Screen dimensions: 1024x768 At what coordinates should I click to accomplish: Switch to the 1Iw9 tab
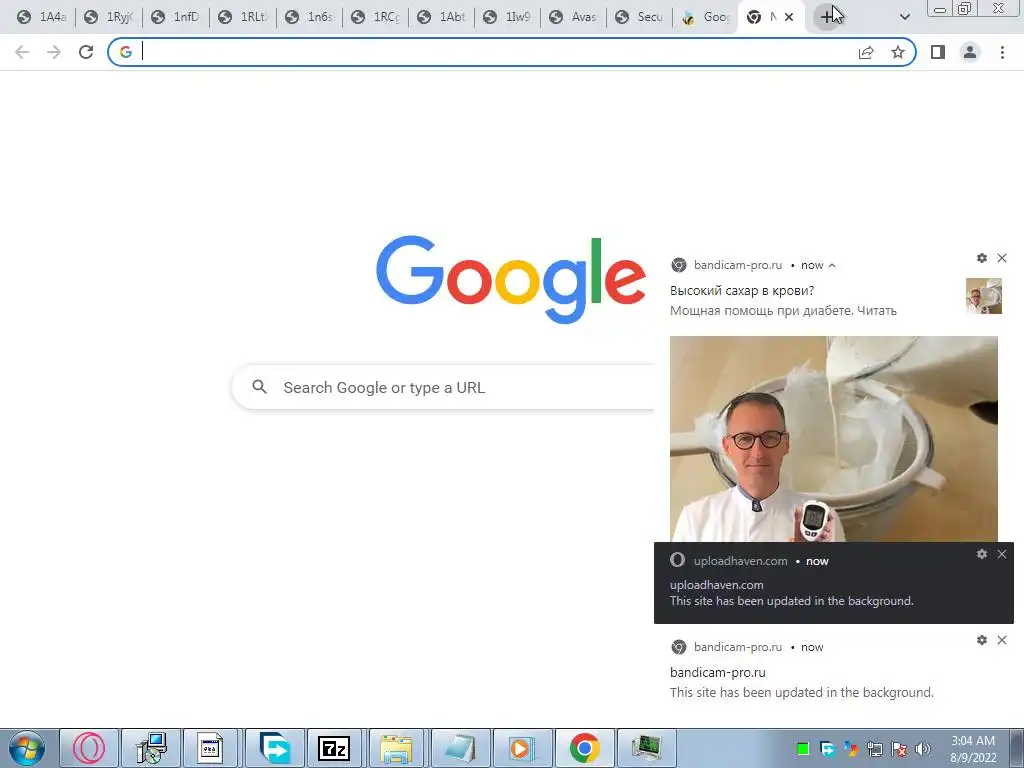[x=507, y=17]
